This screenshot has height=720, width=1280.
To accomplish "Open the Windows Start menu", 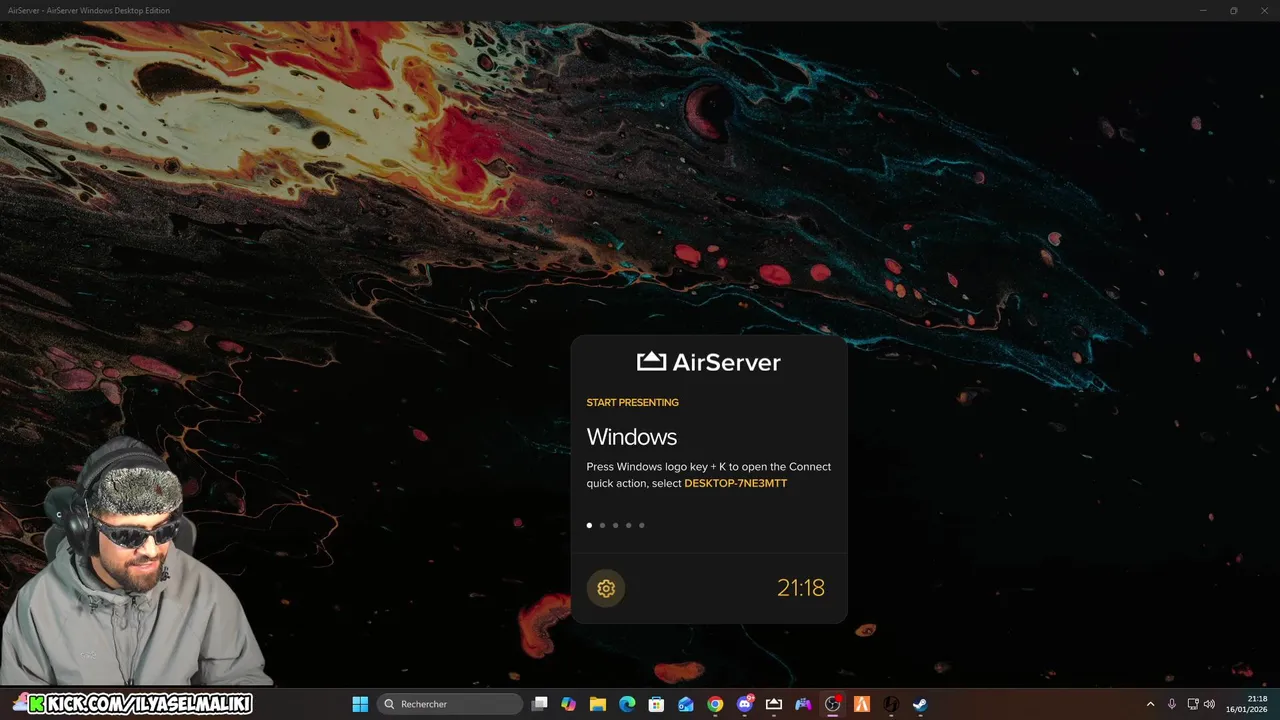I will pyautogui.click(x=360, y=704).
